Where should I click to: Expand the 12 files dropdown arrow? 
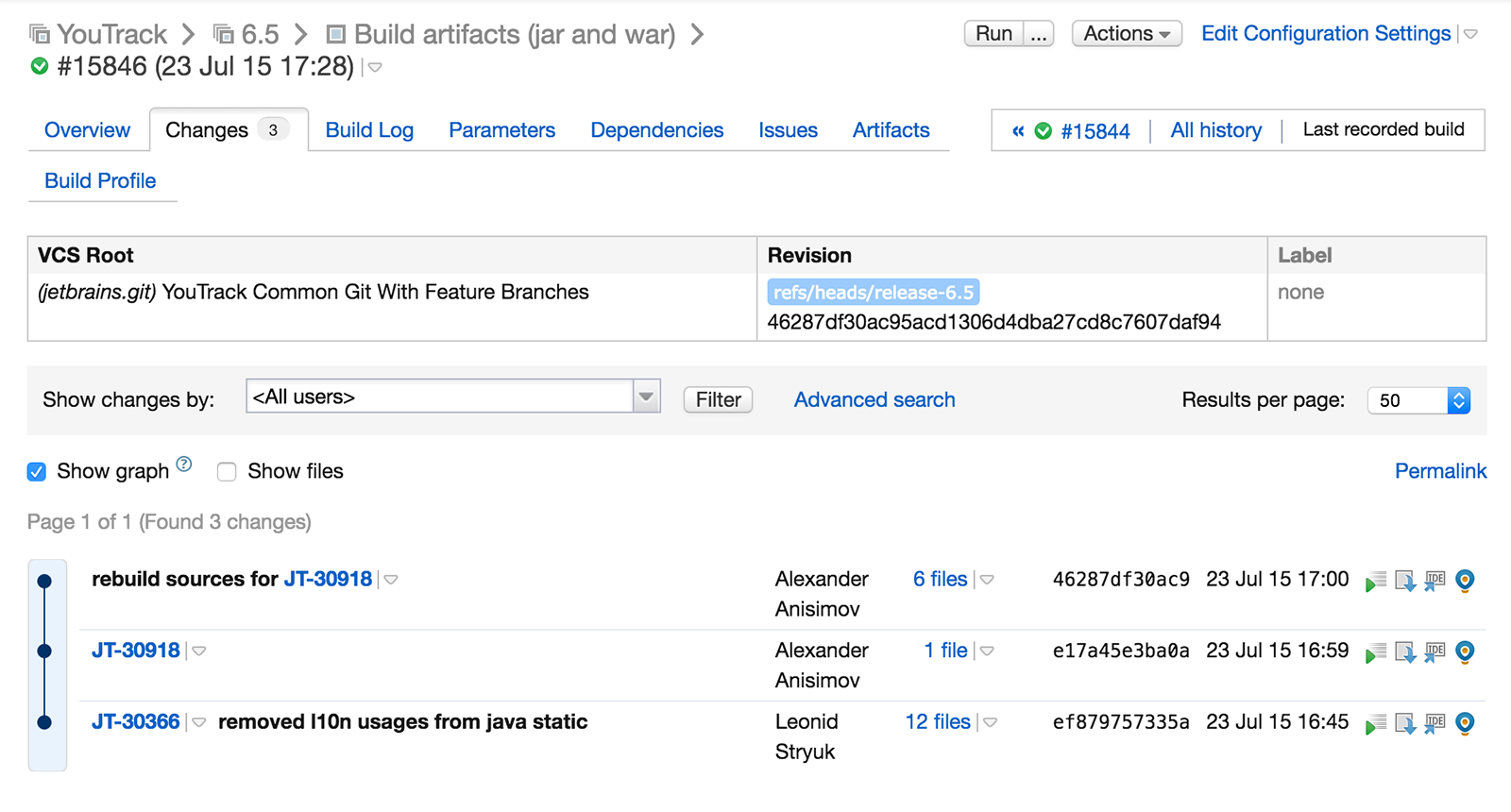coord(990,722)
